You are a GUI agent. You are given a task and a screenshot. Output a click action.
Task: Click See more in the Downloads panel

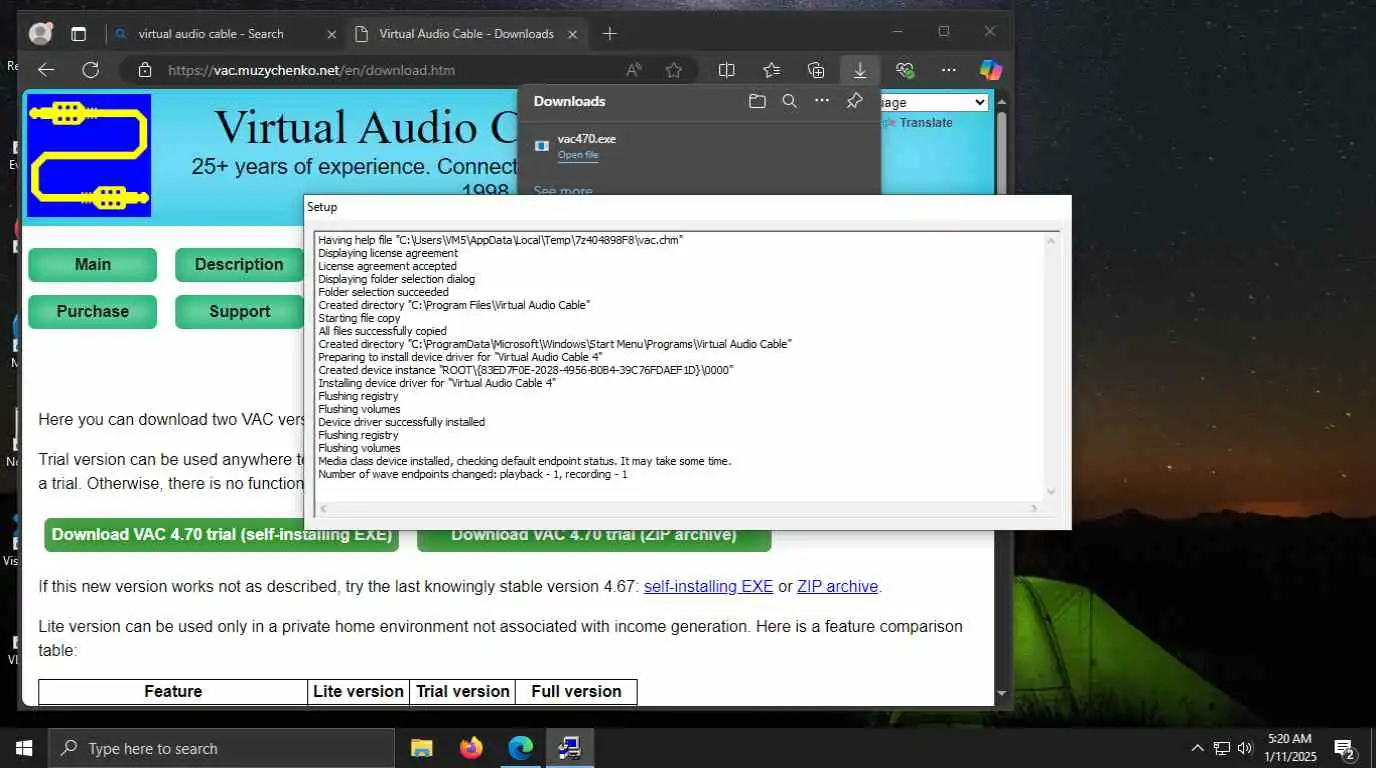click(x=563, y=190)
